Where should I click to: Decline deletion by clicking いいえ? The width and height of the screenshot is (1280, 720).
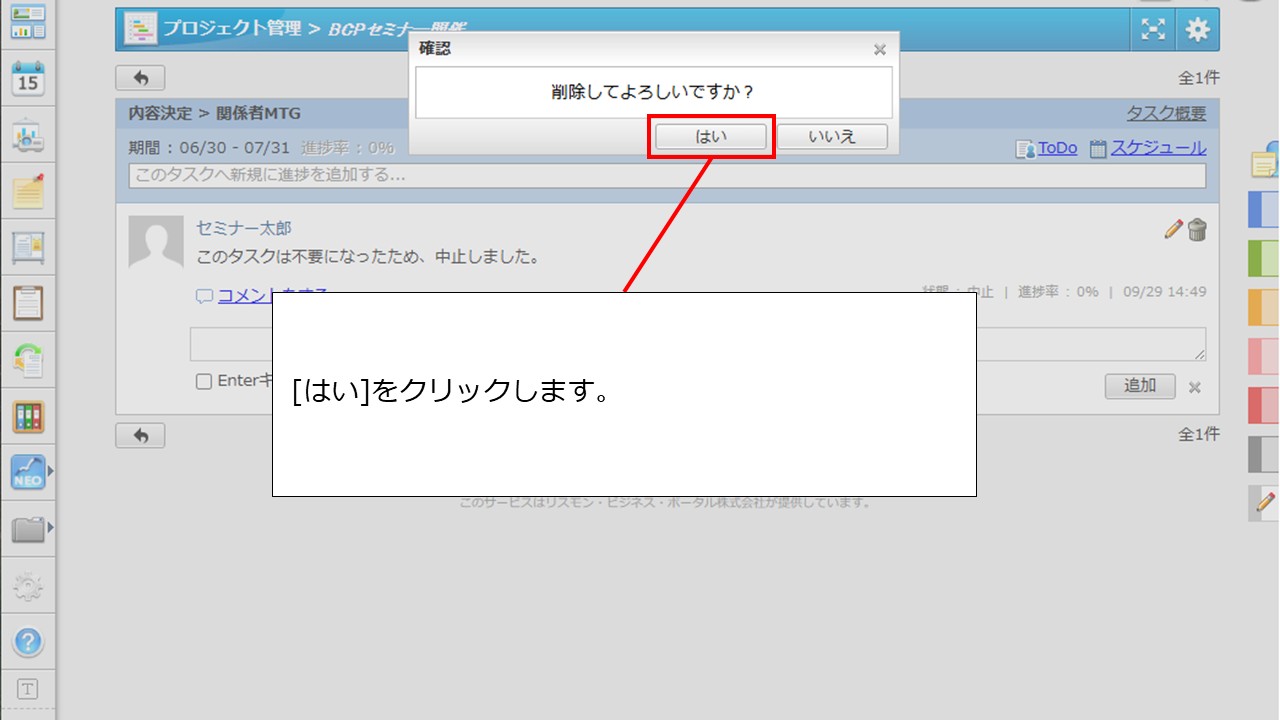[x=832, y=137]
